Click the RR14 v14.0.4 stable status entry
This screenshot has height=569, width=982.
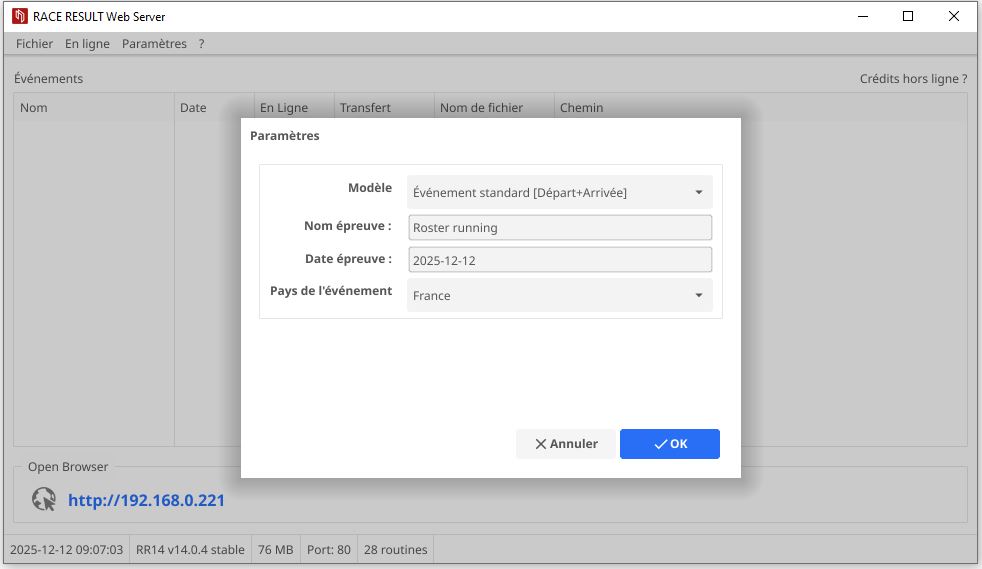pyautogui.click(x=190, y=550)
